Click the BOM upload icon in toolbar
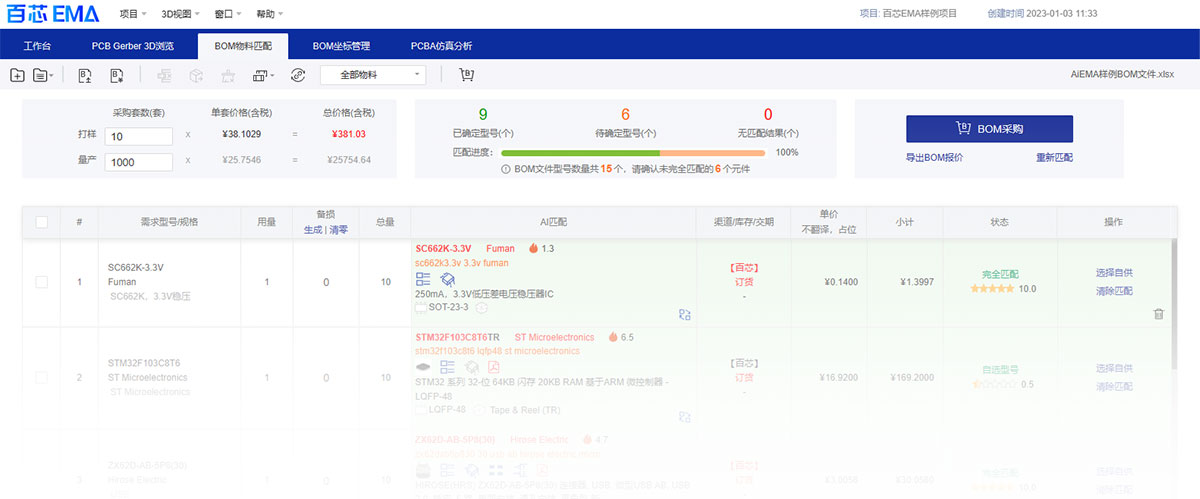This screenshot has width=1200, height=499. click(x=85, y=75)
